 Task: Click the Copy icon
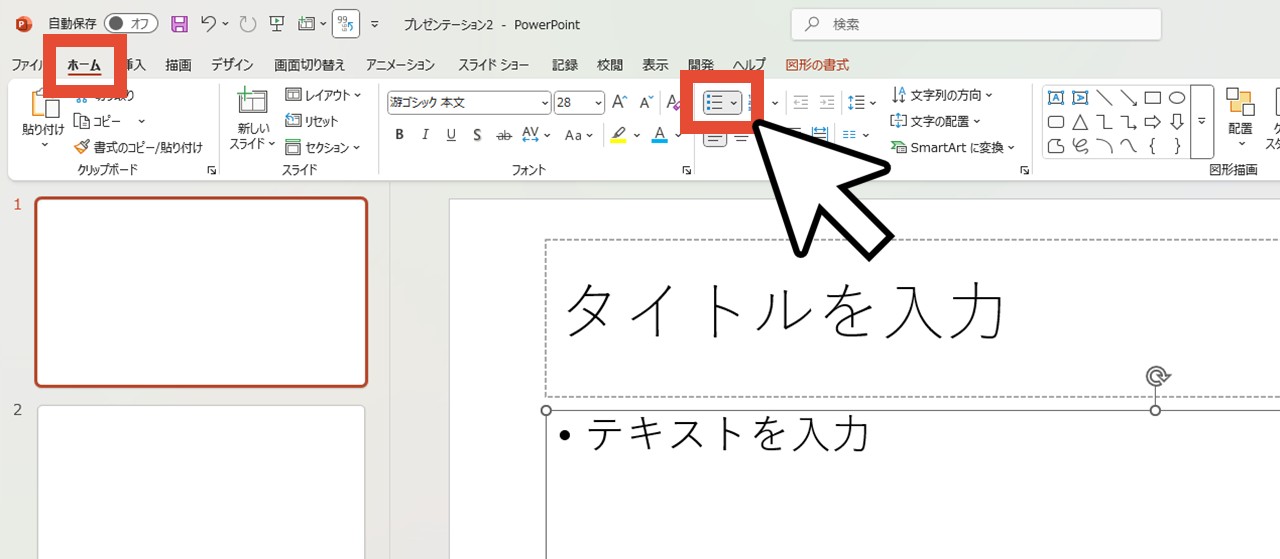[83, 121]
